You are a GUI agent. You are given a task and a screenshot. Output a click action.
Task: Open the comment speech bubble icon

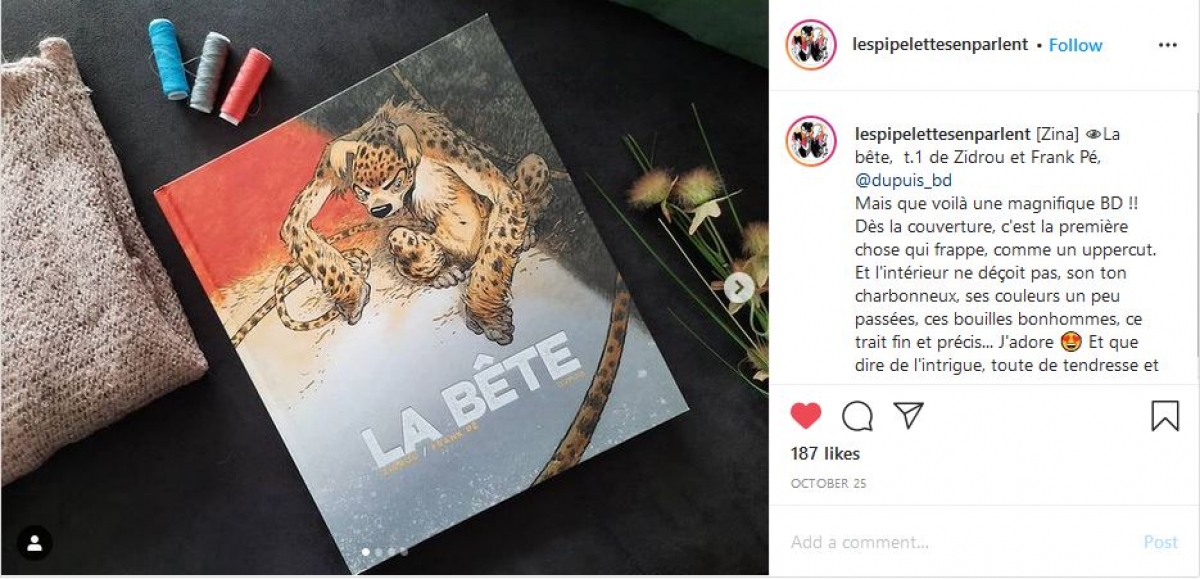coord(857,415)
